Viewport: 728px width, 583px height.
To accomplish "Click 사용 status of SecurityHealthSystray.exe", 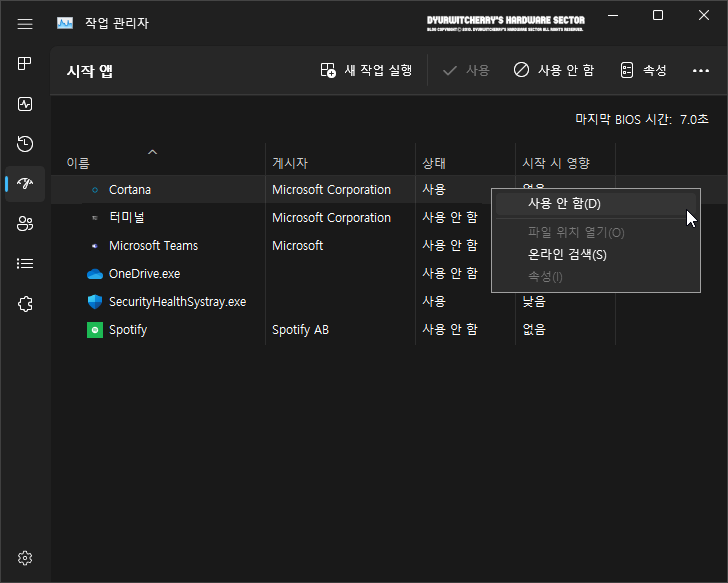I will tap(434, 302).
